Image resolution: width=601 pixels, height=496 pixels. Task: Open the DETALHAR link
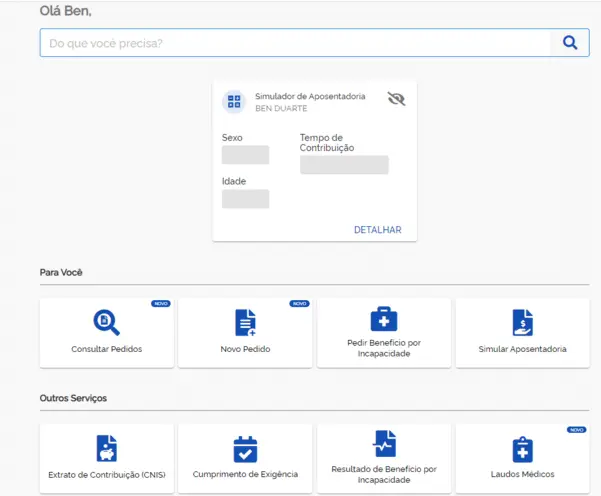coord(378,230)
